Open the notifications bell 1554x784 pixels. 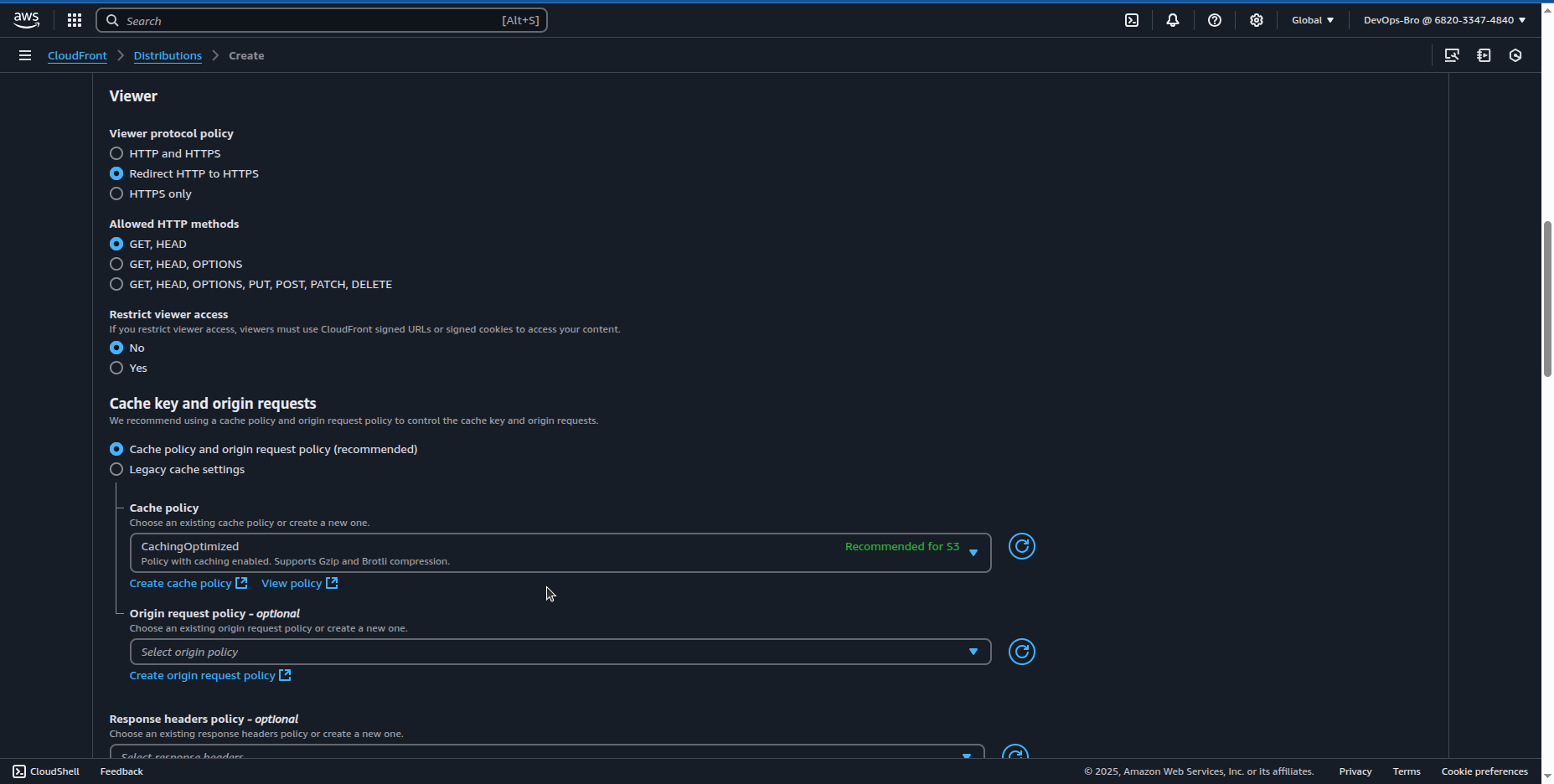click(1173, 20)
